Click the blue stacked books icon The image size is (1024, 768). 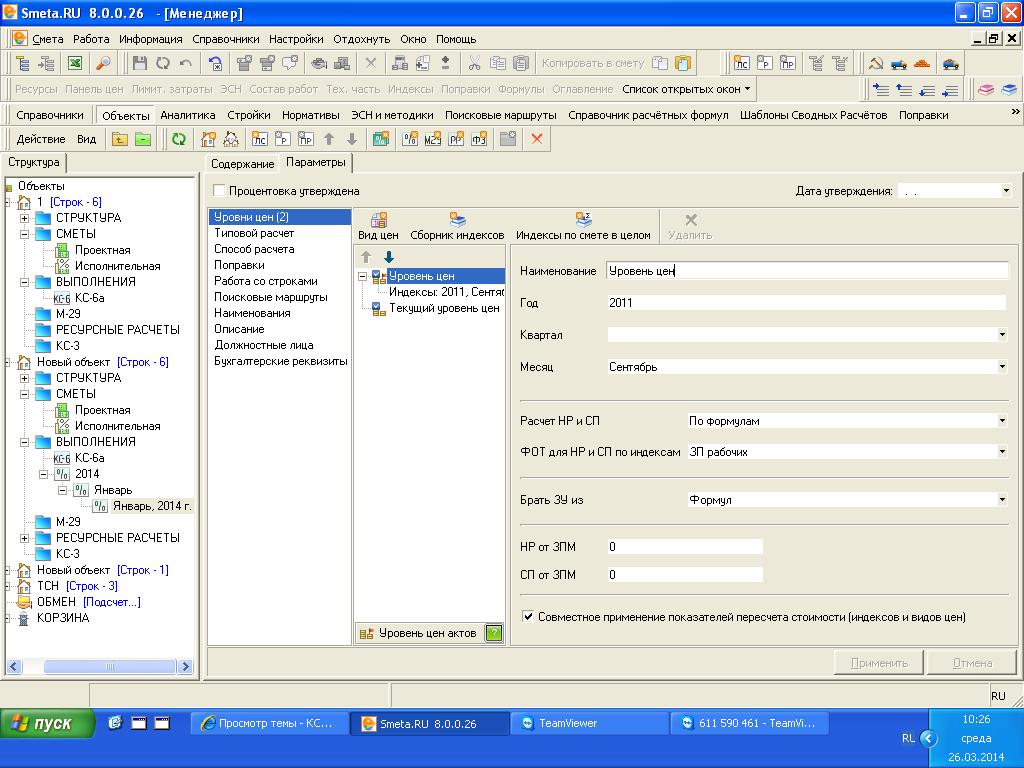pos(1009,89)
